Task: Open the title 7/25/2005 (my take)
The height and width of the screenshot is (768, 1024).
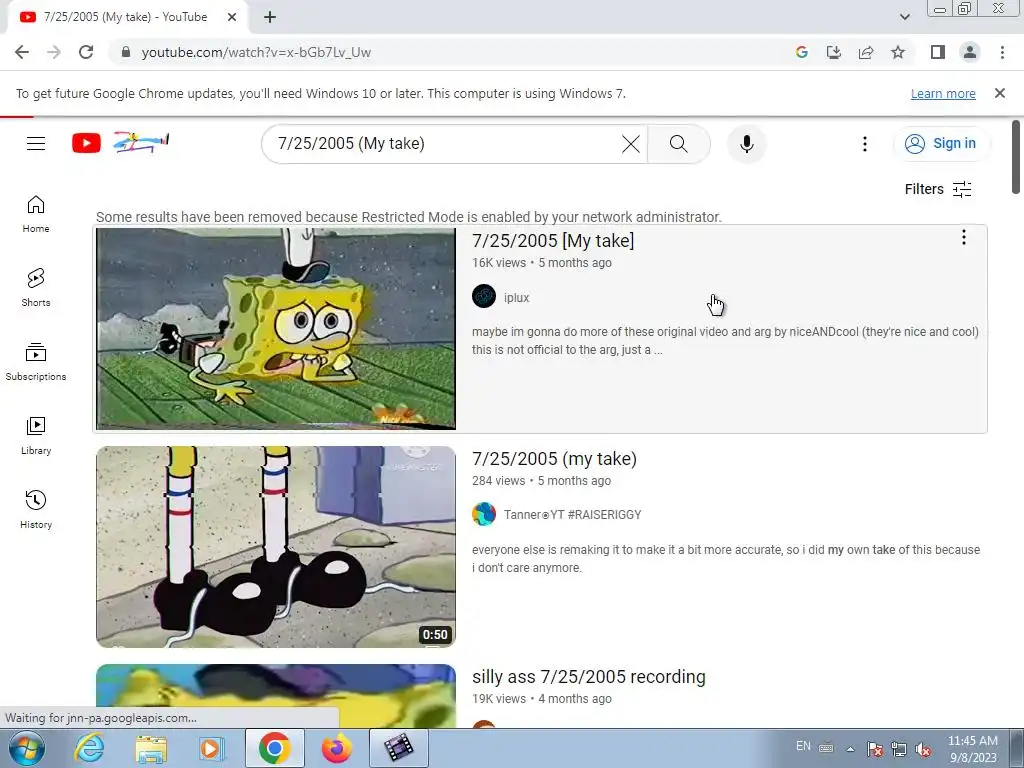Action: (x=554, y=458)
